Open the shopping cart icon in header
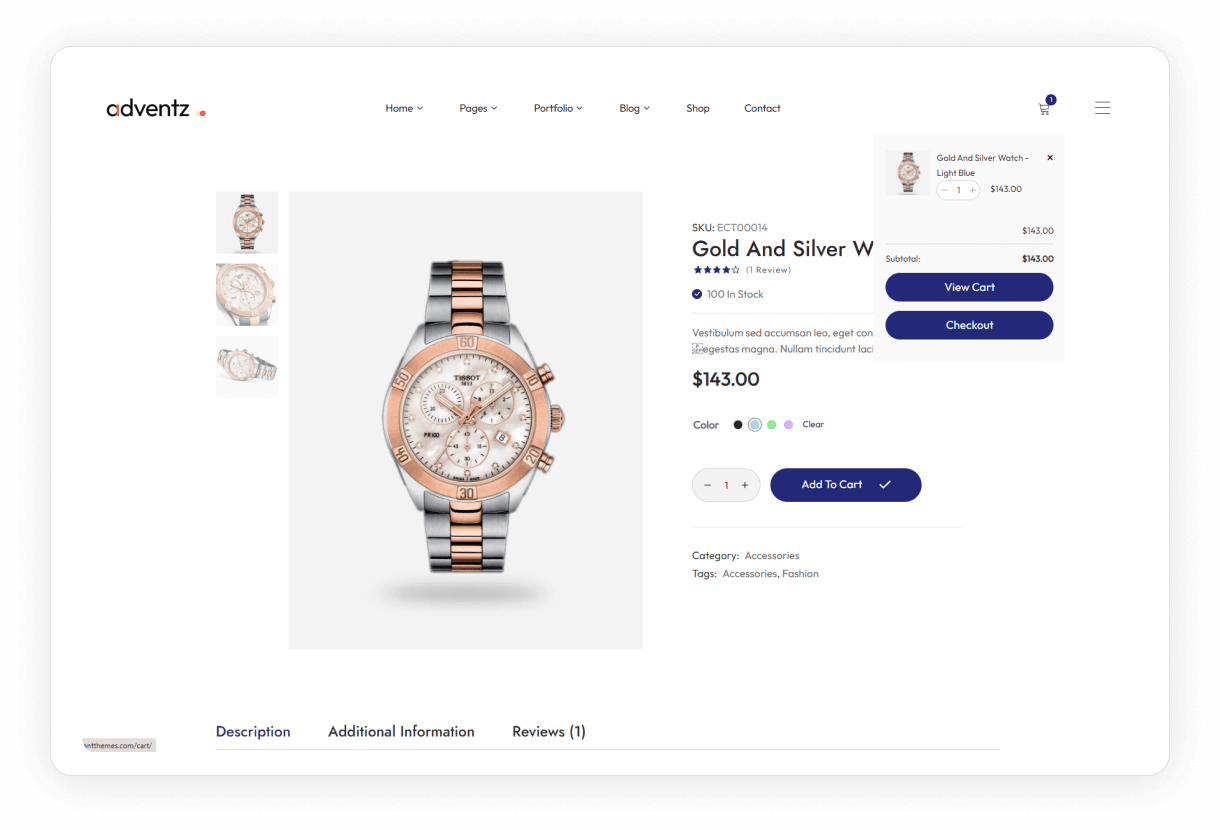The height and width of the screenshot is (830, 1220). (x=1045, y=107)
